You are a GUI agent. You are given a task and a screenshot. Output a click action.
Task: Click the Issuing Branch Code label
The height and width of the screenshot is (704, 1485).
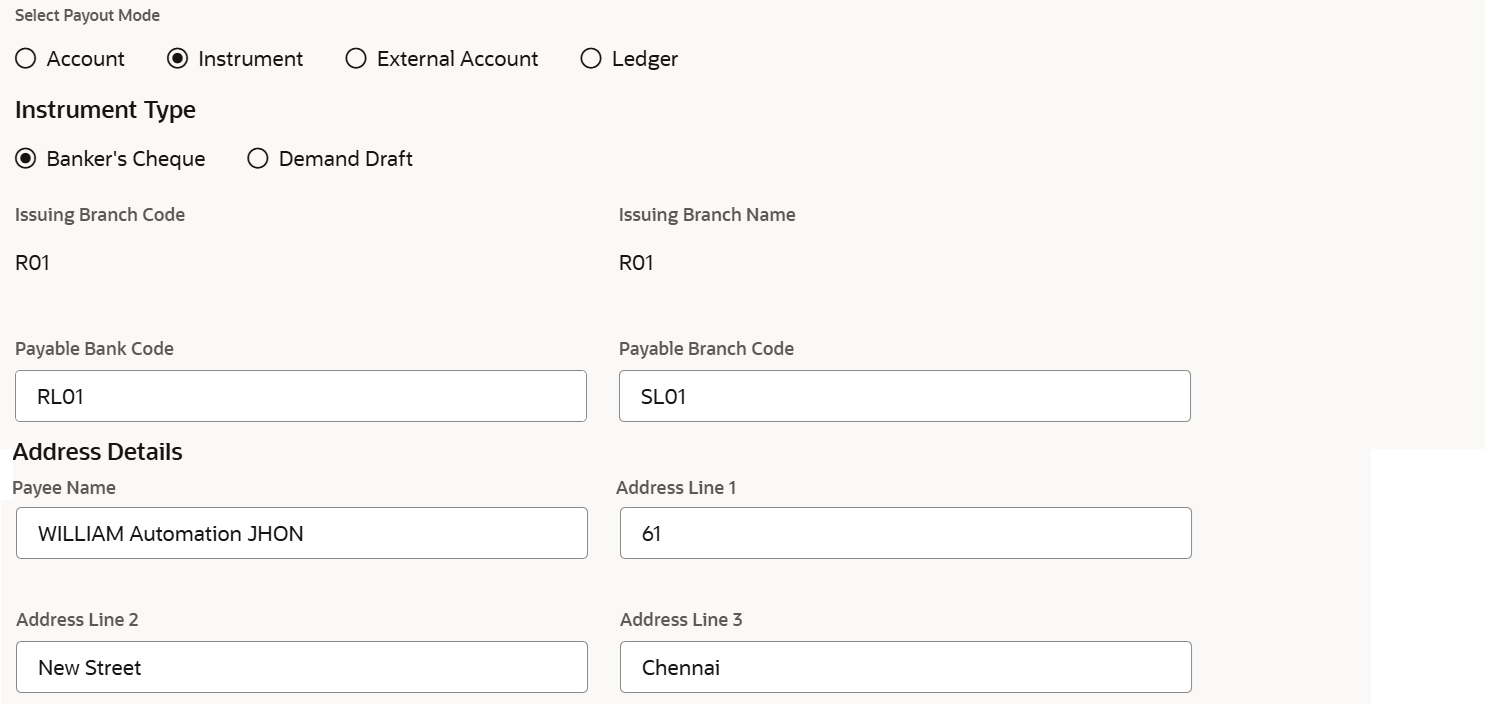coord(100,215)
